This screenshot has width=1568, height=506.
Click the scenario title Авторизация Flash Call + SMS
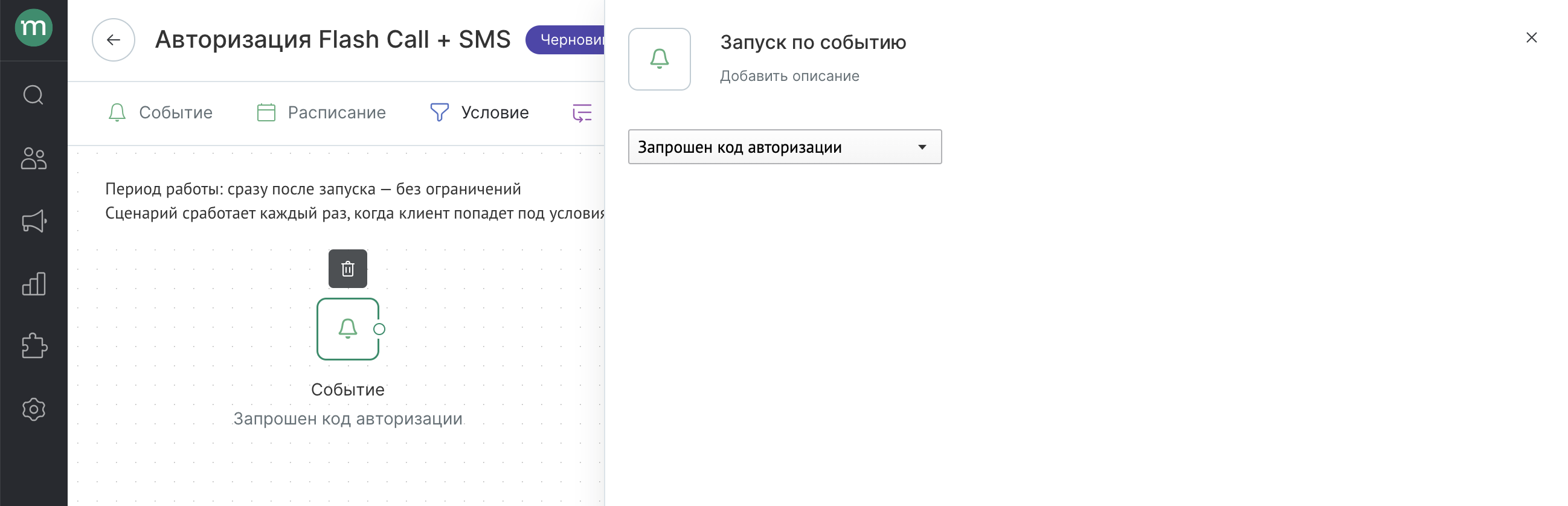333,40
